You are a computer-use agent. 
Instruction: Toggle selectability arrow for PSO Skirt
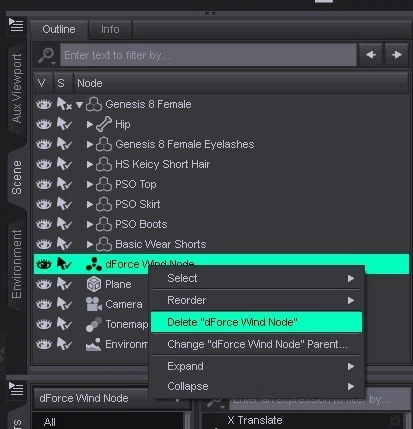coord(64,204)
